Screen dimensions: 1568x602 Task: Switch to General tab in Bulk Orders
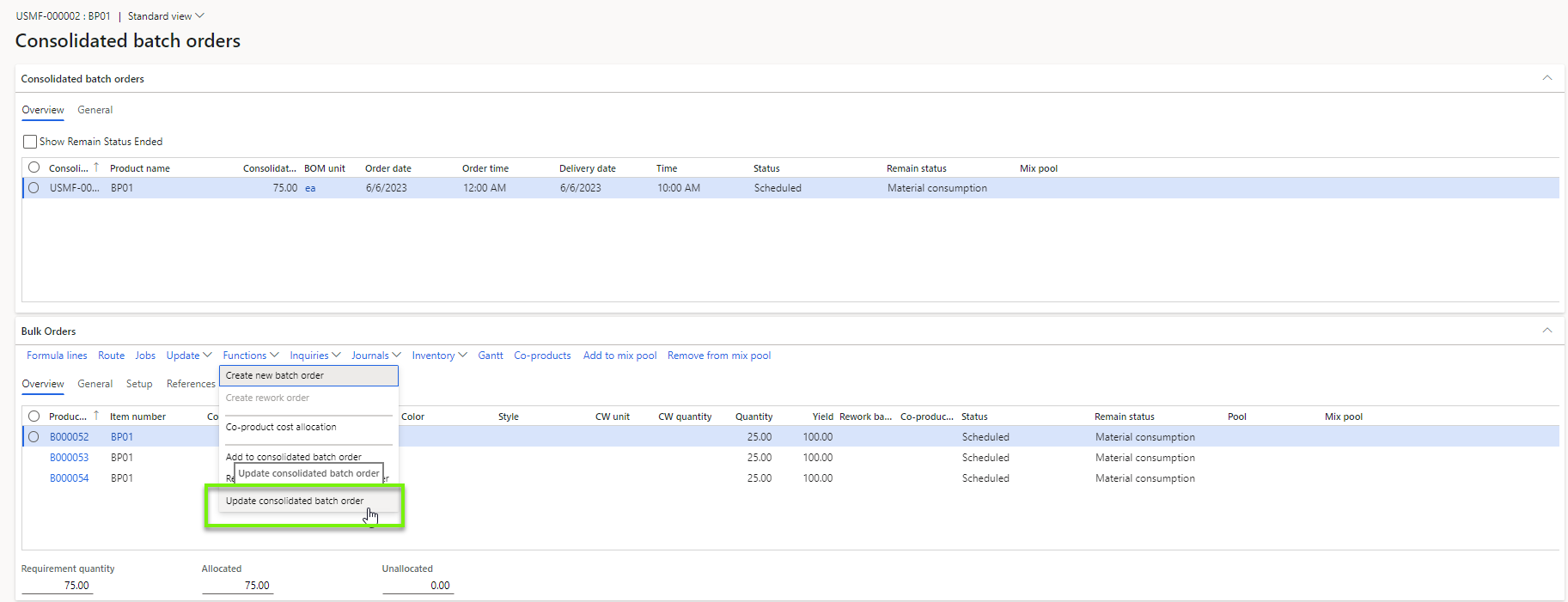(95, 384)
